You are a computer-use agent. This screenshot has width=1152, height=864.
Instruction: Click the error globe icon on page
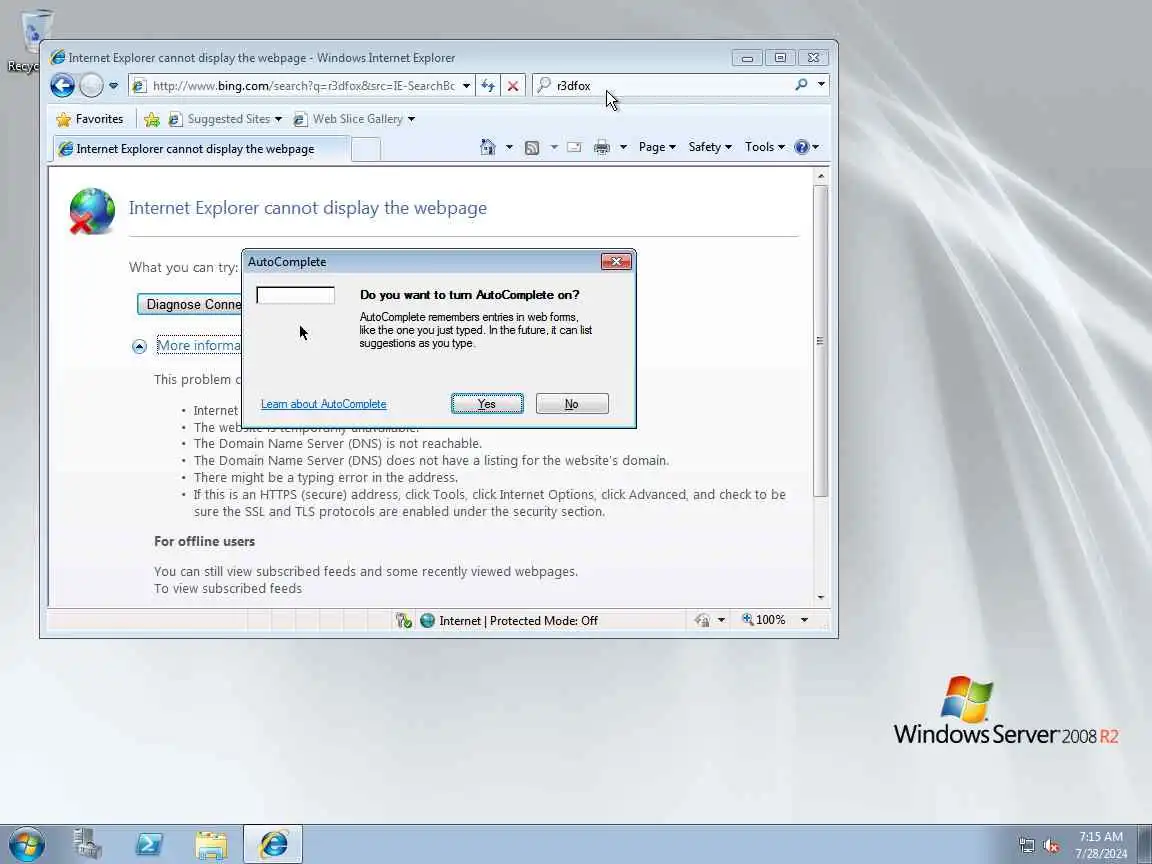point(92,211)
